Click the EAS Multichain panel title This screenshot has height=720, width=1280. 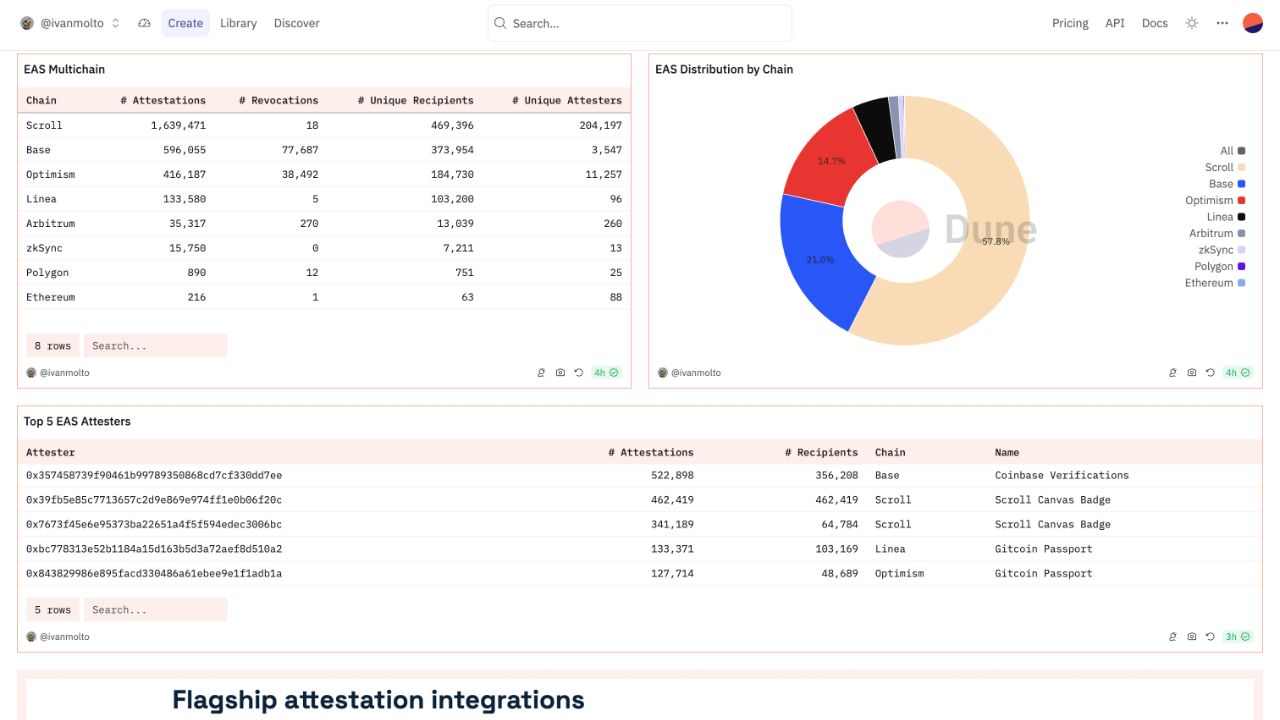point(64,69)
